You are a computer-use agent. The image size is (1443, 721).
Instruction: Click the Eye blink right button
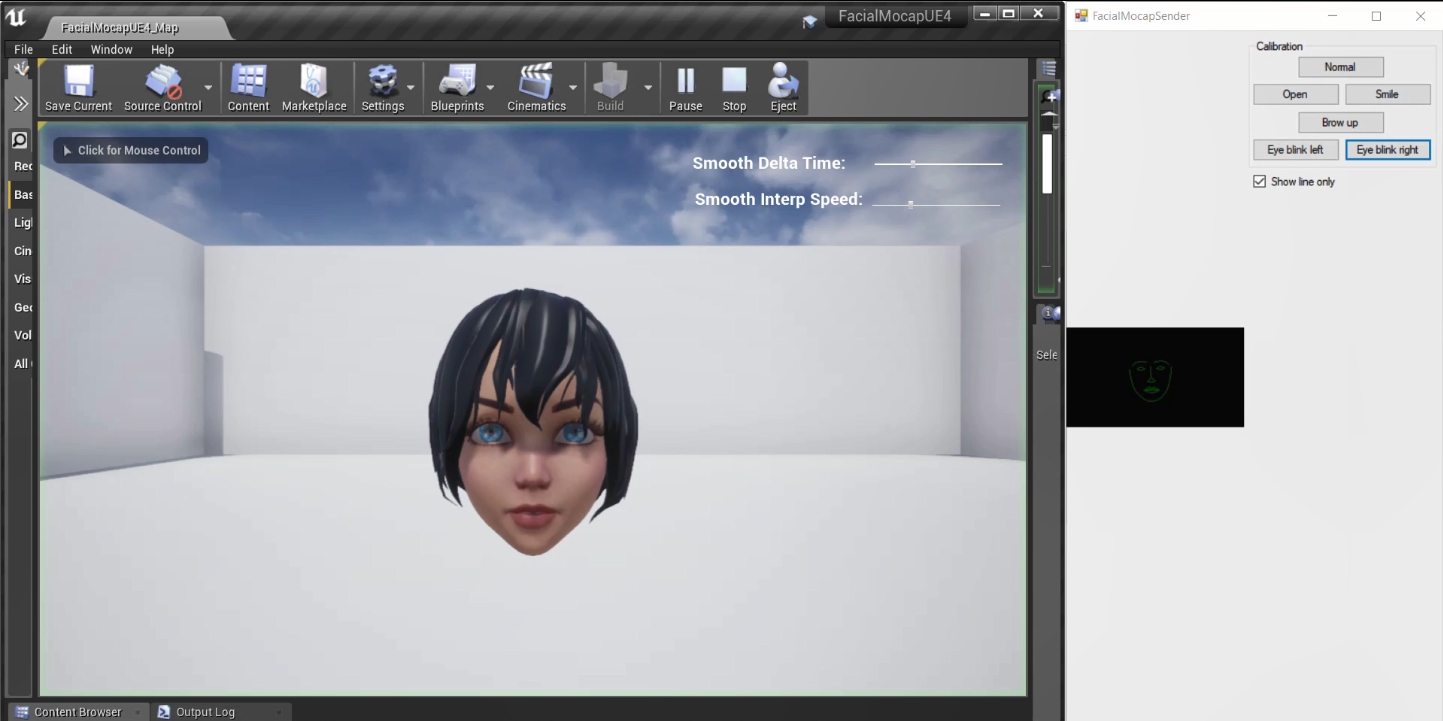coord(1387,150)
